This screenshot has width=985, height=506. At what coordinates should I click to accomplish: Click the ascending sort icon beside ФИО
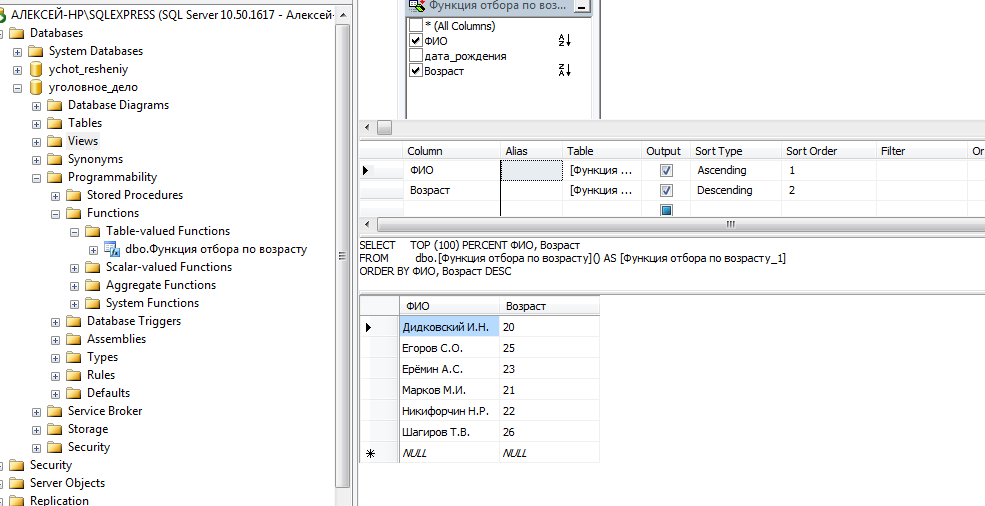pos(564,41)
